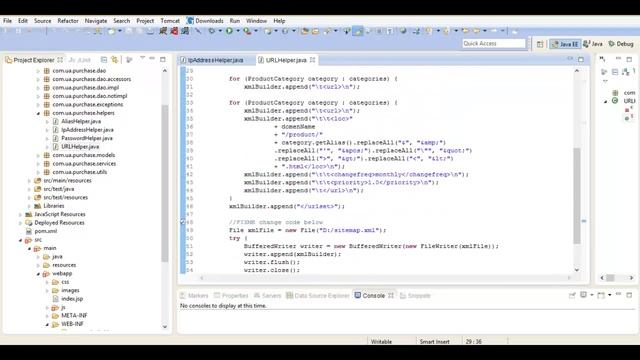
Task: Expand the css folder
Action: click(x=47, y=282)
